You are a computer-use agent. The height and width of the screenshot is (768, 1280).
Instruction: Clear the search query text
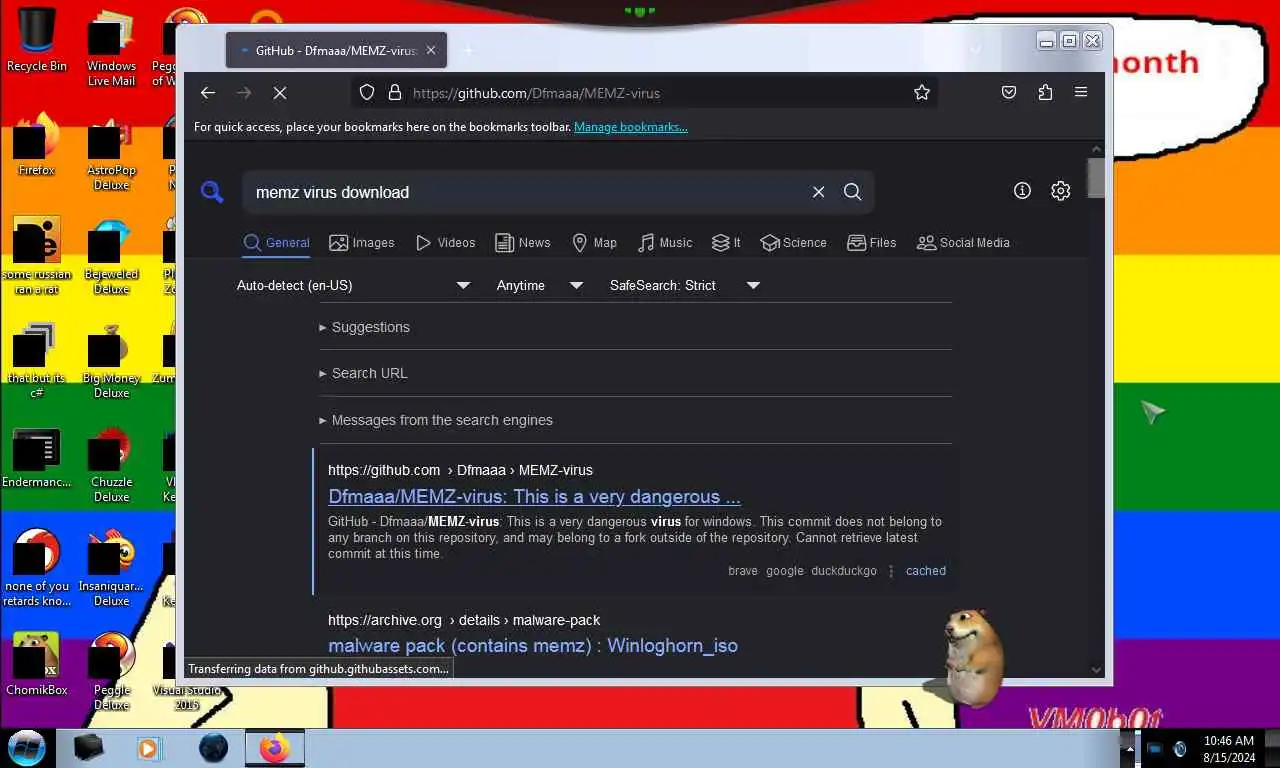[818, 192]
